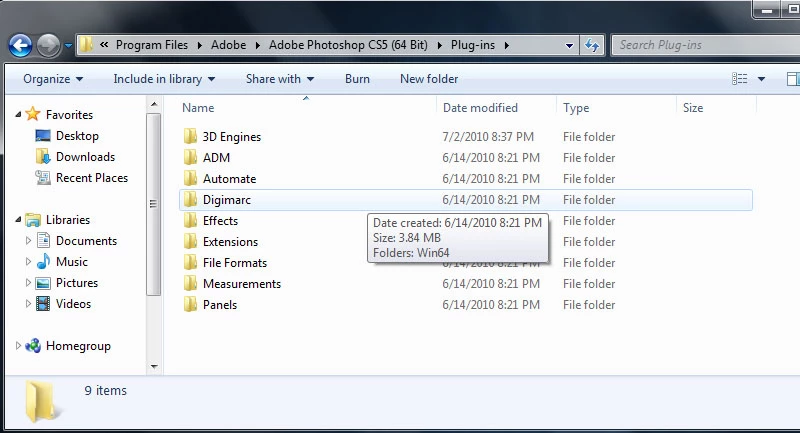Click the 7/2/2010 8:37 PM date
The width and height of the screenshot is (800, 433).
tap(488, 137)
